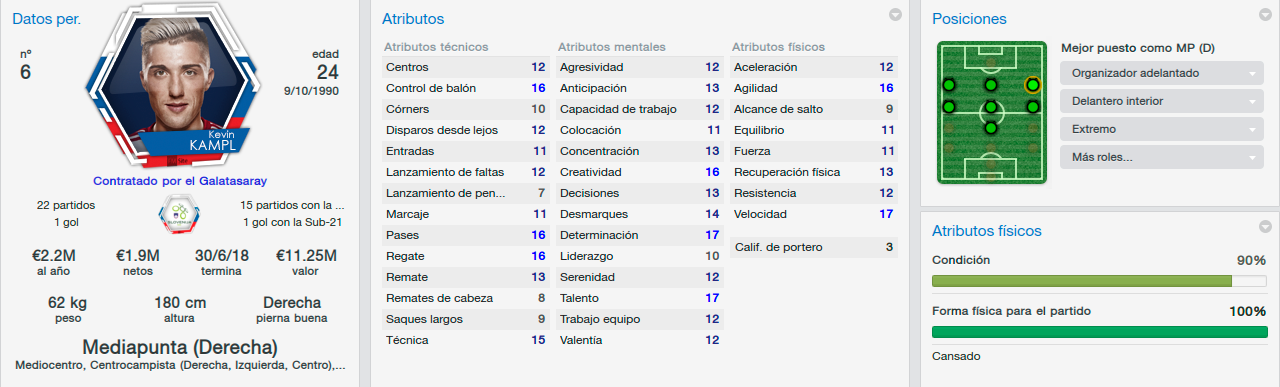
Task: Click the Atributos panel title
Action: point(413,19)
